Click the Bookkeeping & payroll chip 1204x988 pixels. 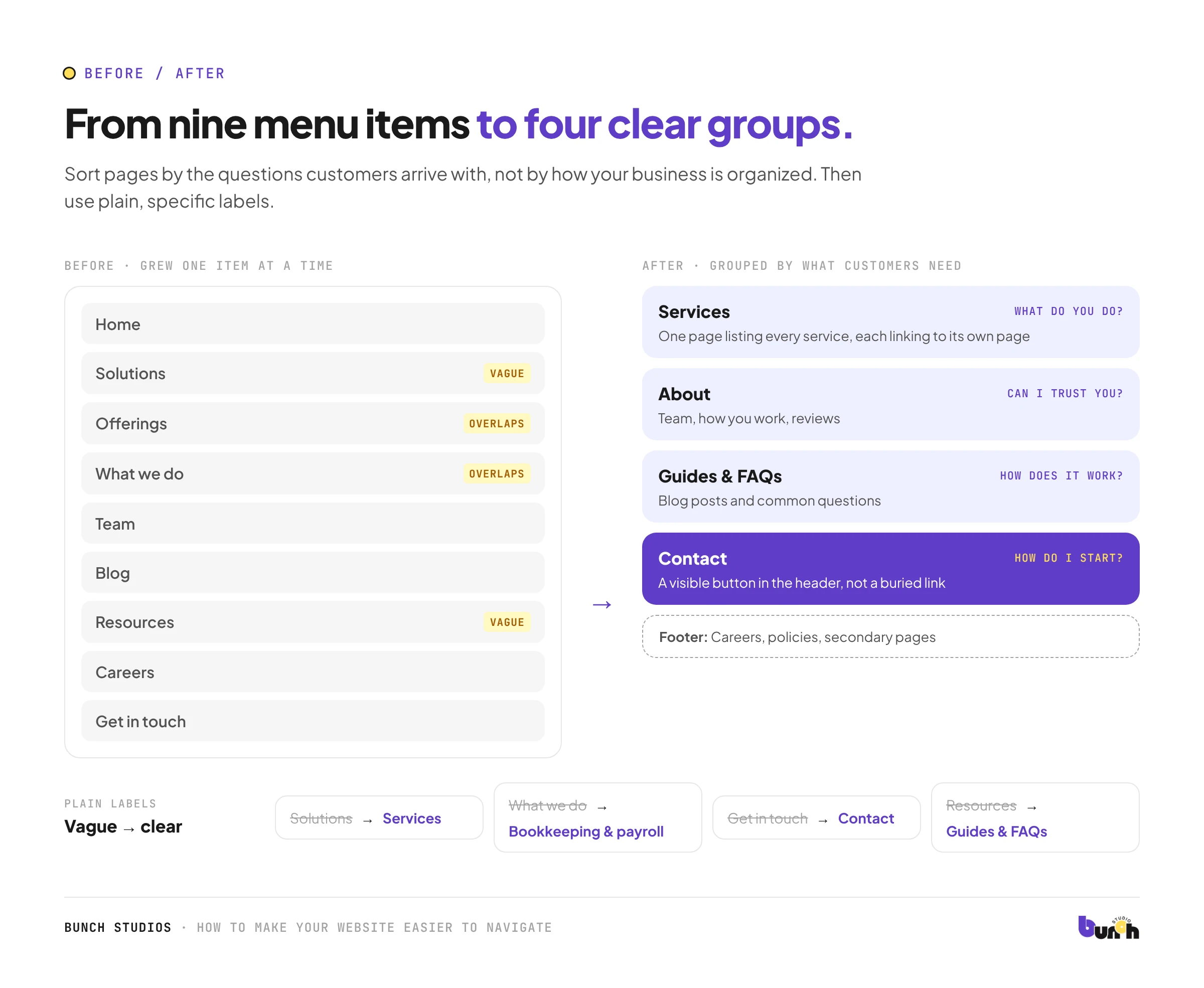[597, 818]
